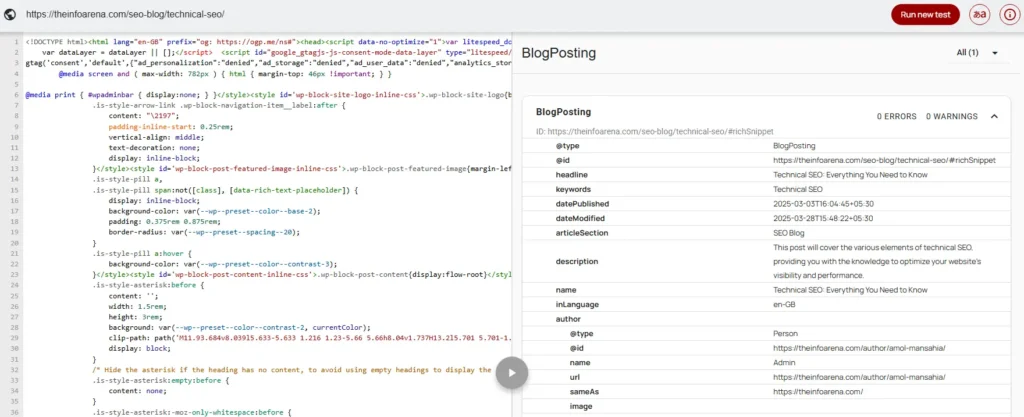Image resolution: width=1024 pixels, height=417 pixels.
Task: Click the round play button overlay
Action: coord(511,373)
